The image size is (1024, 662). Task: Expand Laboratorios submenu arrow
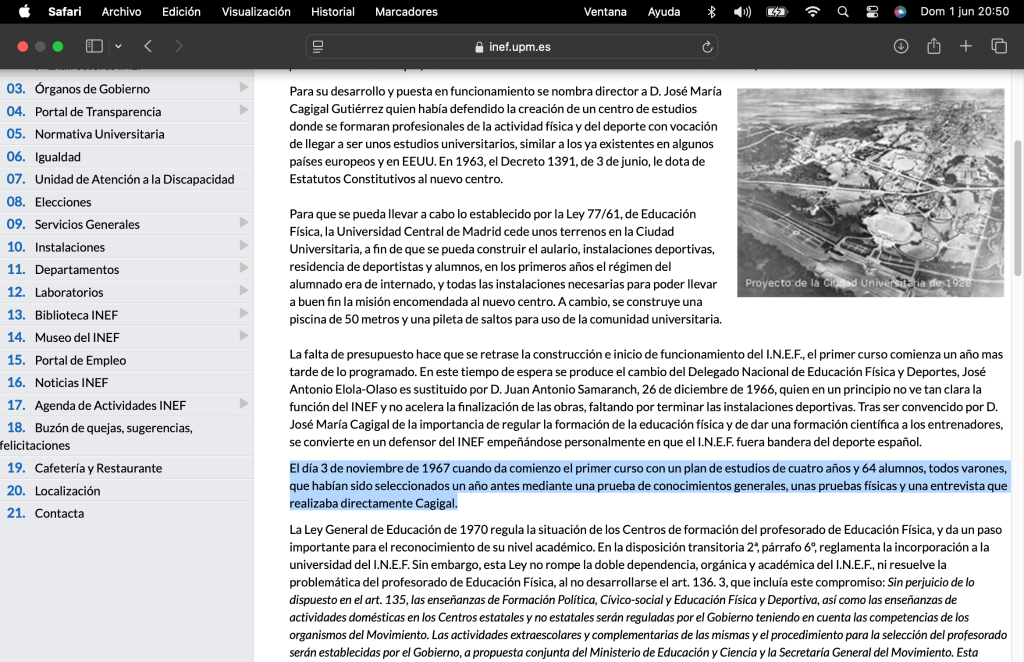(244, 291)
